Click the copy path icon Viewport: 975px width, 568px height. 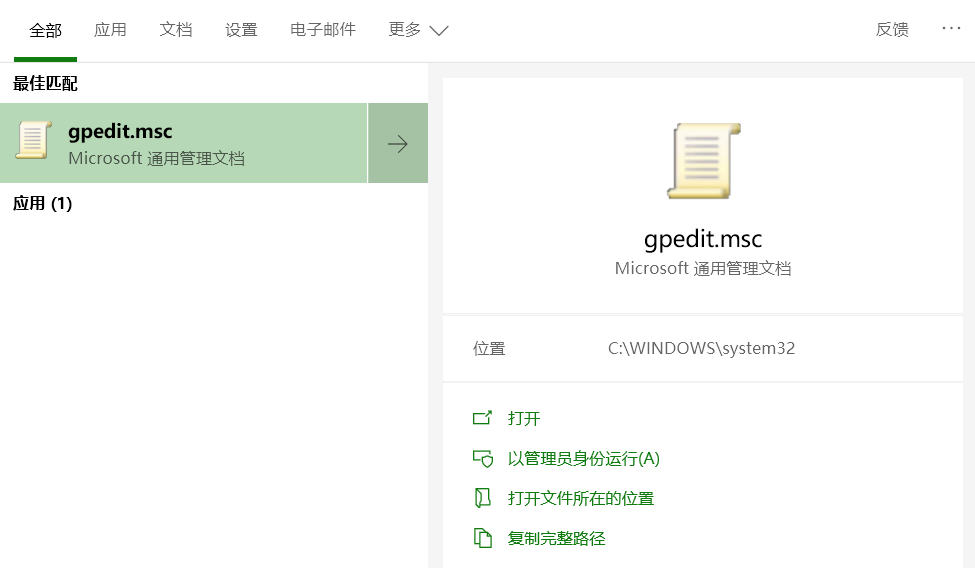tap(483, 538)
